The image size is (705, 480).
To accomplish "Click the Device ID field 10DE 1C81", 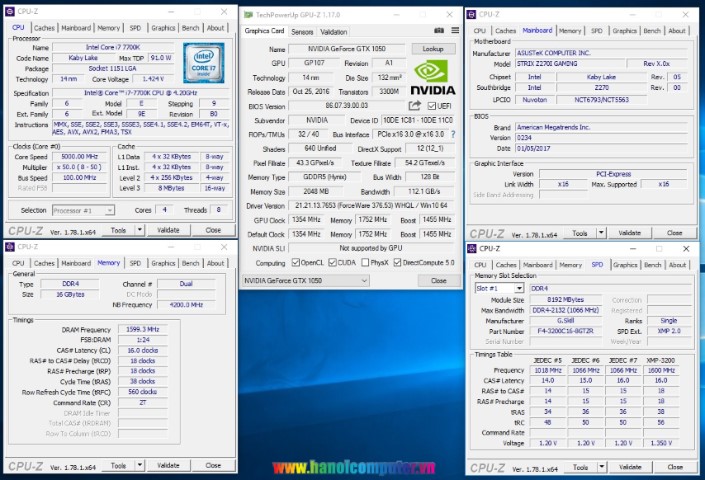I will (x=418, y=120).
